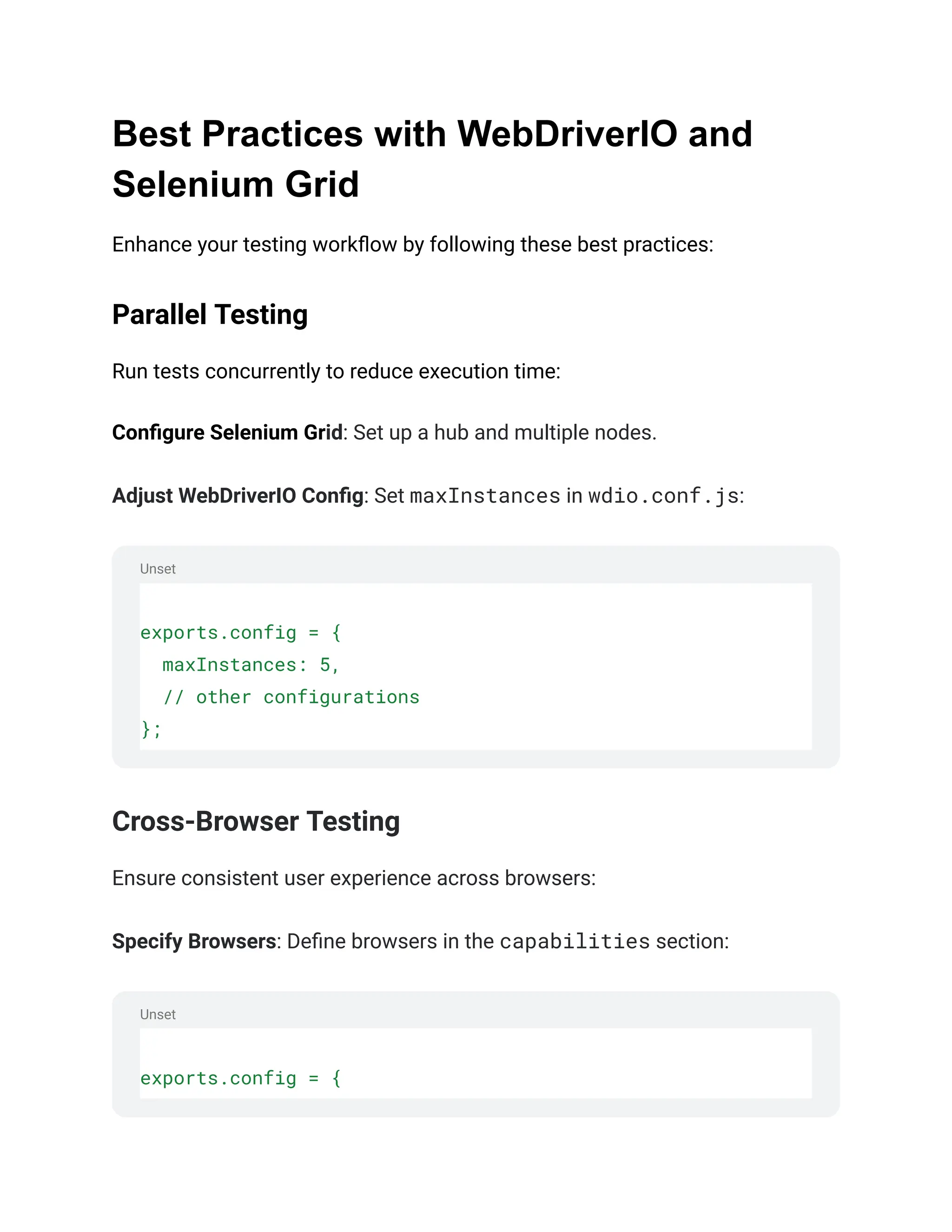
Task: Click the inline 'capabilities' code term
Action: click(x=575, y=941)
